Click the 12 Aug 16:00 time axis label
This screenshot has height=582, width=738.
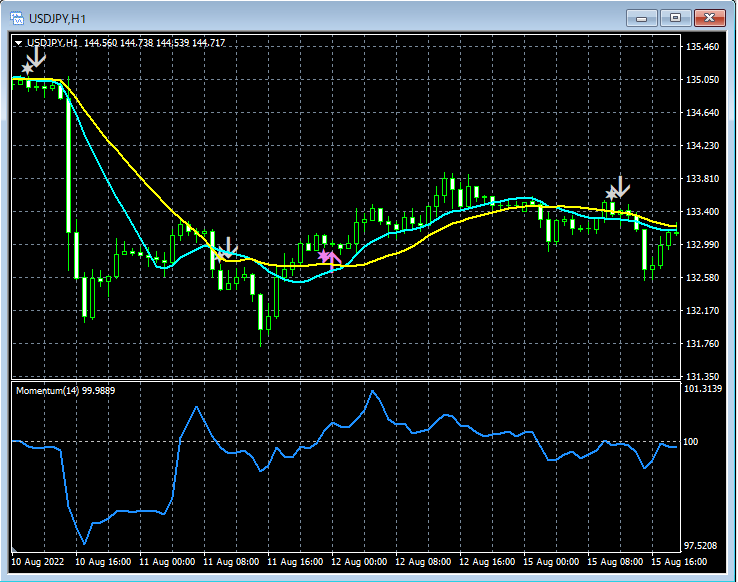[487, 562]
